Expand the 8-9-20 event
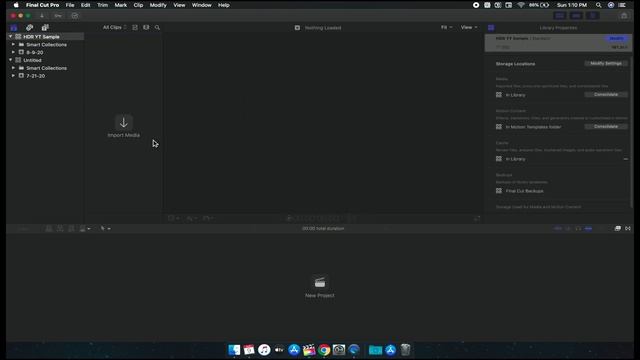The width and height of the screenshot is (640, 360). pyautogui.click(x=13, y=52)
